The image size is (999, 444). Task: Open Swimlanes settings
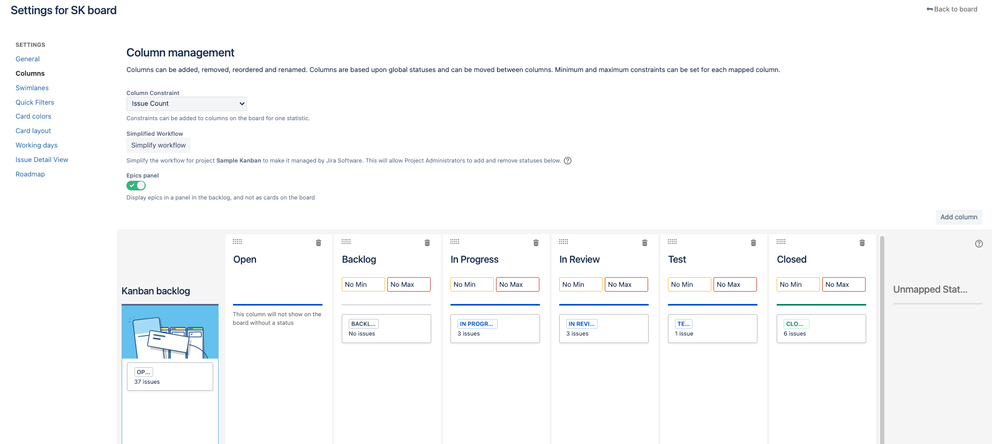coord(32,88)
